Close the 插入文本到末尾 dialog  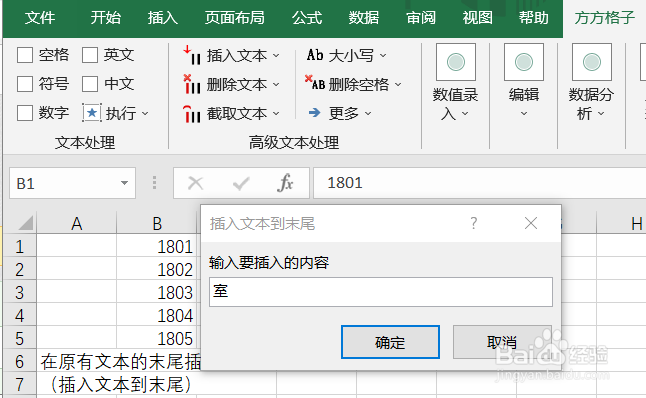pyautogui.click(x=531, y=223)
